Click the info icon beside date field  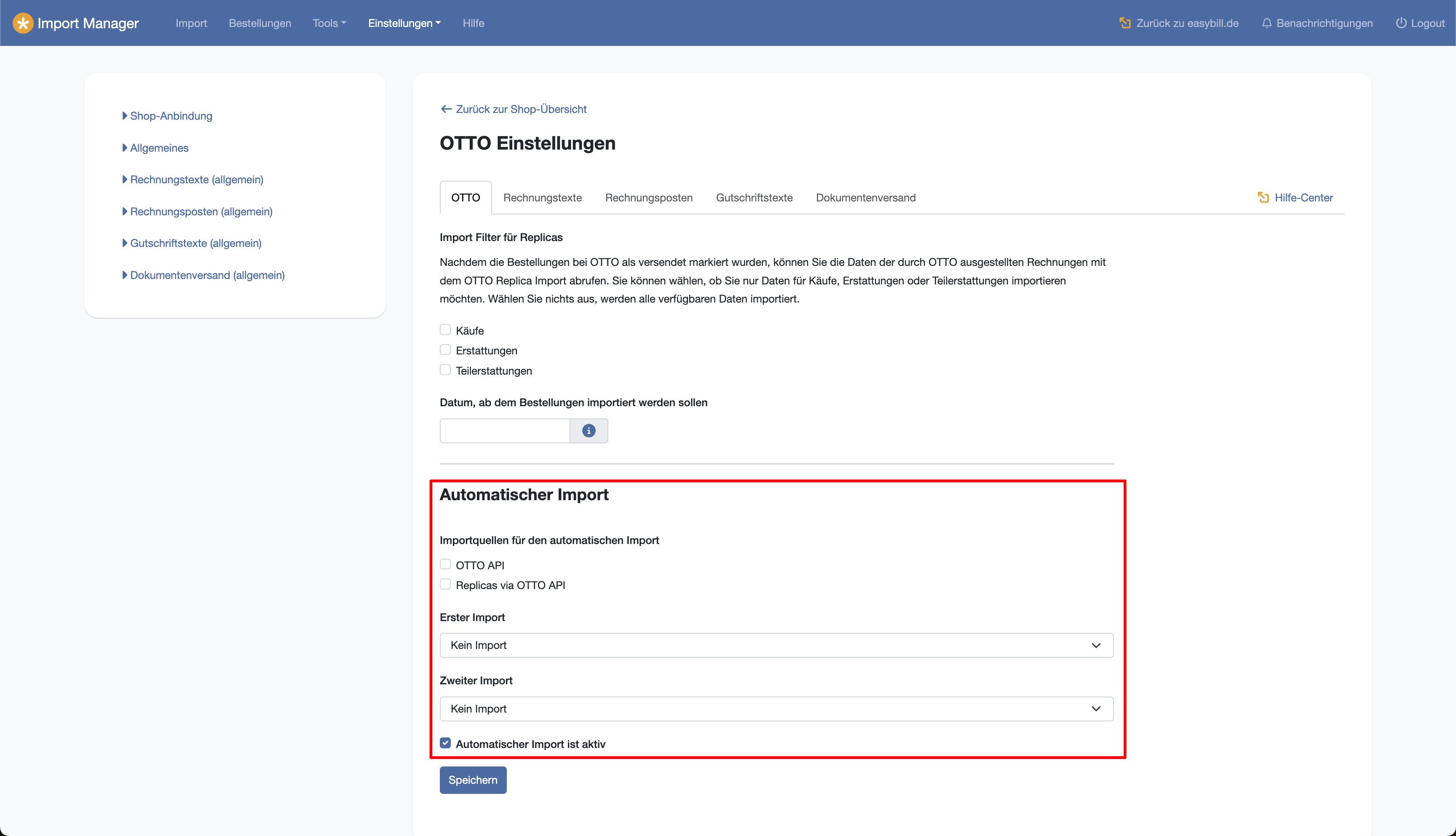tap(588, 431)
